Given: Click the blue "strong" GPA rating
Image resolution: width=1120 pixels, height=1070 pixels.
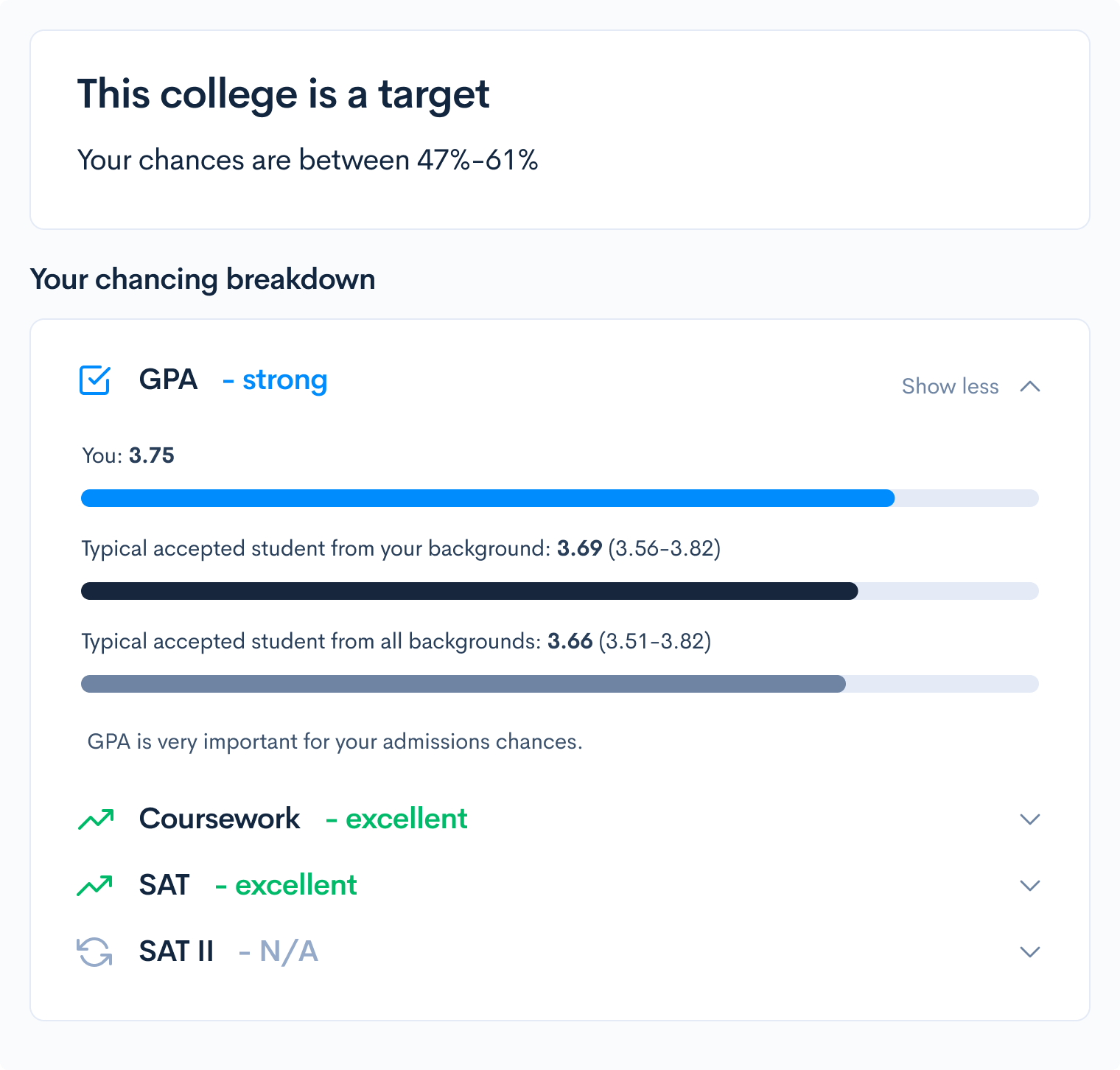Looking at the screenshot, I should tap(284, 380).
